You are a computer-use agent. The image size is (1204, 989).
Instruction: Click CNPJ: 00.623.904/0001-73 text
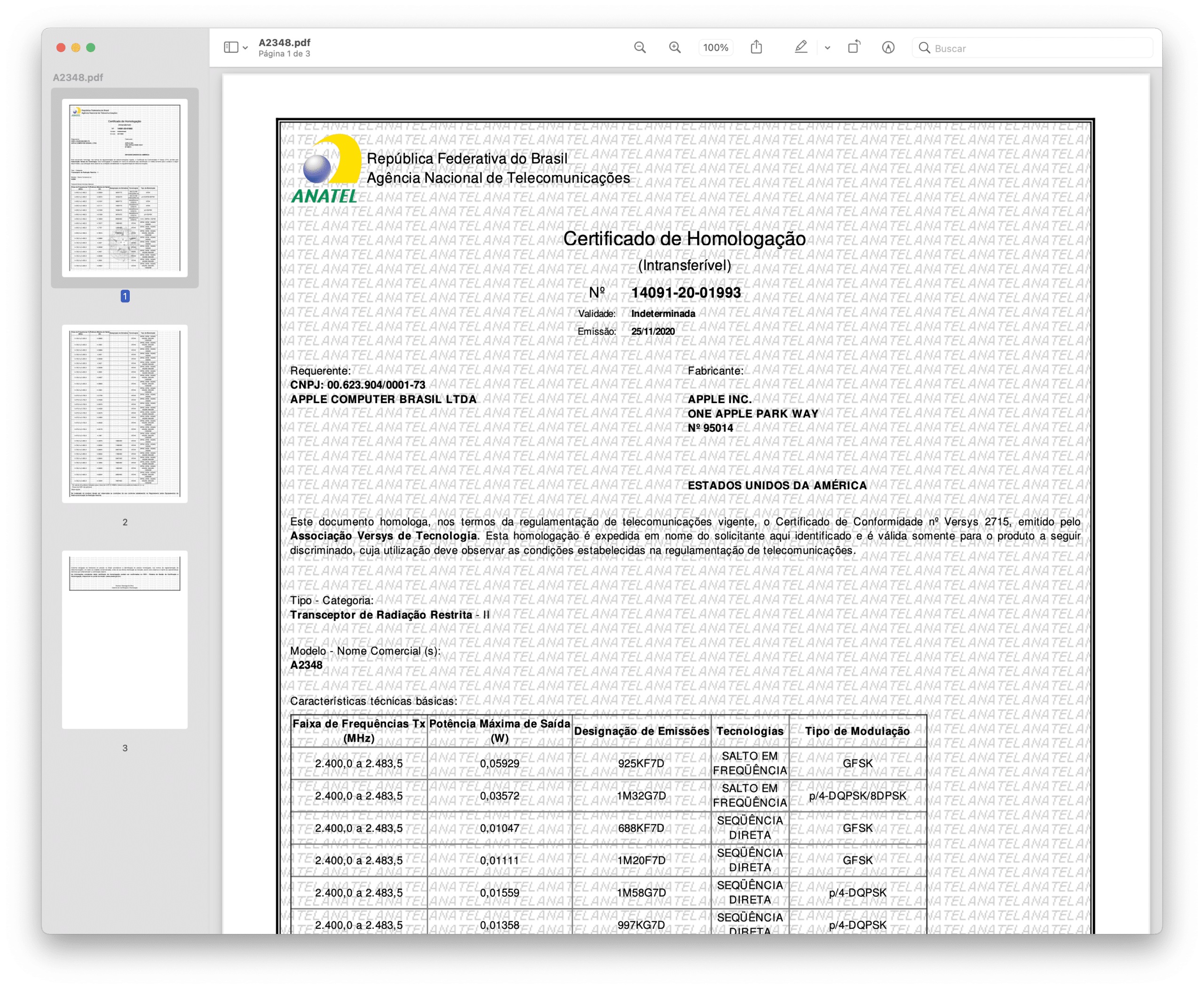coord(358,385)
